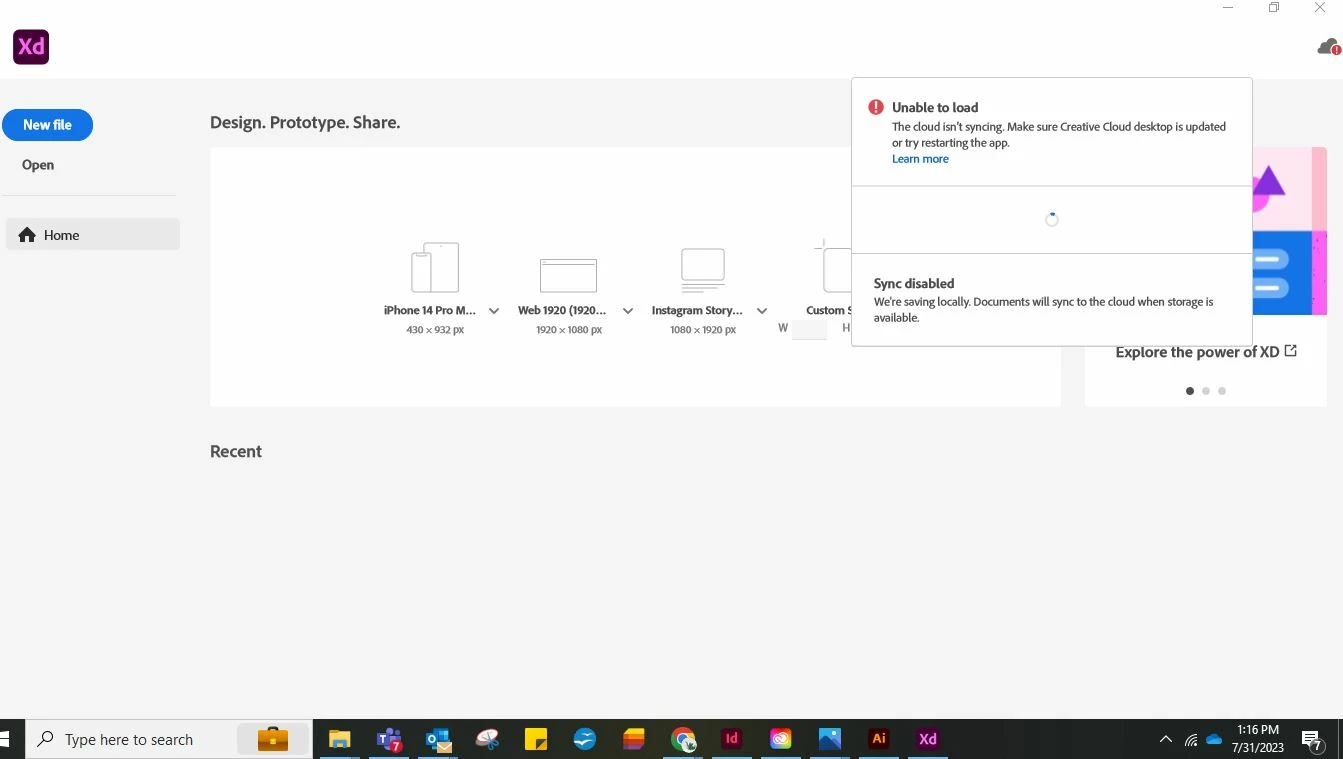The image size is (1343, 759).
Task: Open the Windows Start menu
Action: coord(5,739)
